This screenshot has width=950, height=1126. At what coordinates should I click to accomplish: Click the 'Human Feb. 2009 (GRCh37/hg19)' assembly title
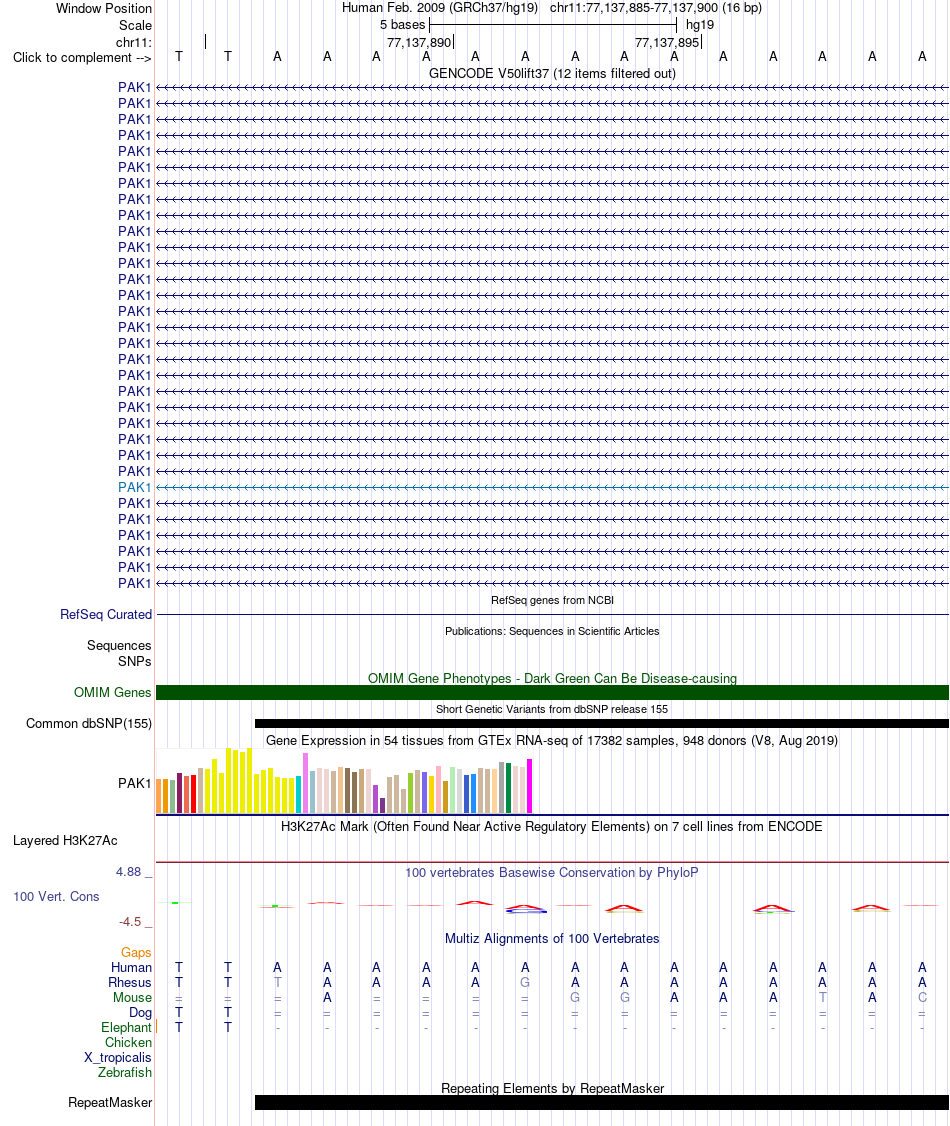point(439,8)
